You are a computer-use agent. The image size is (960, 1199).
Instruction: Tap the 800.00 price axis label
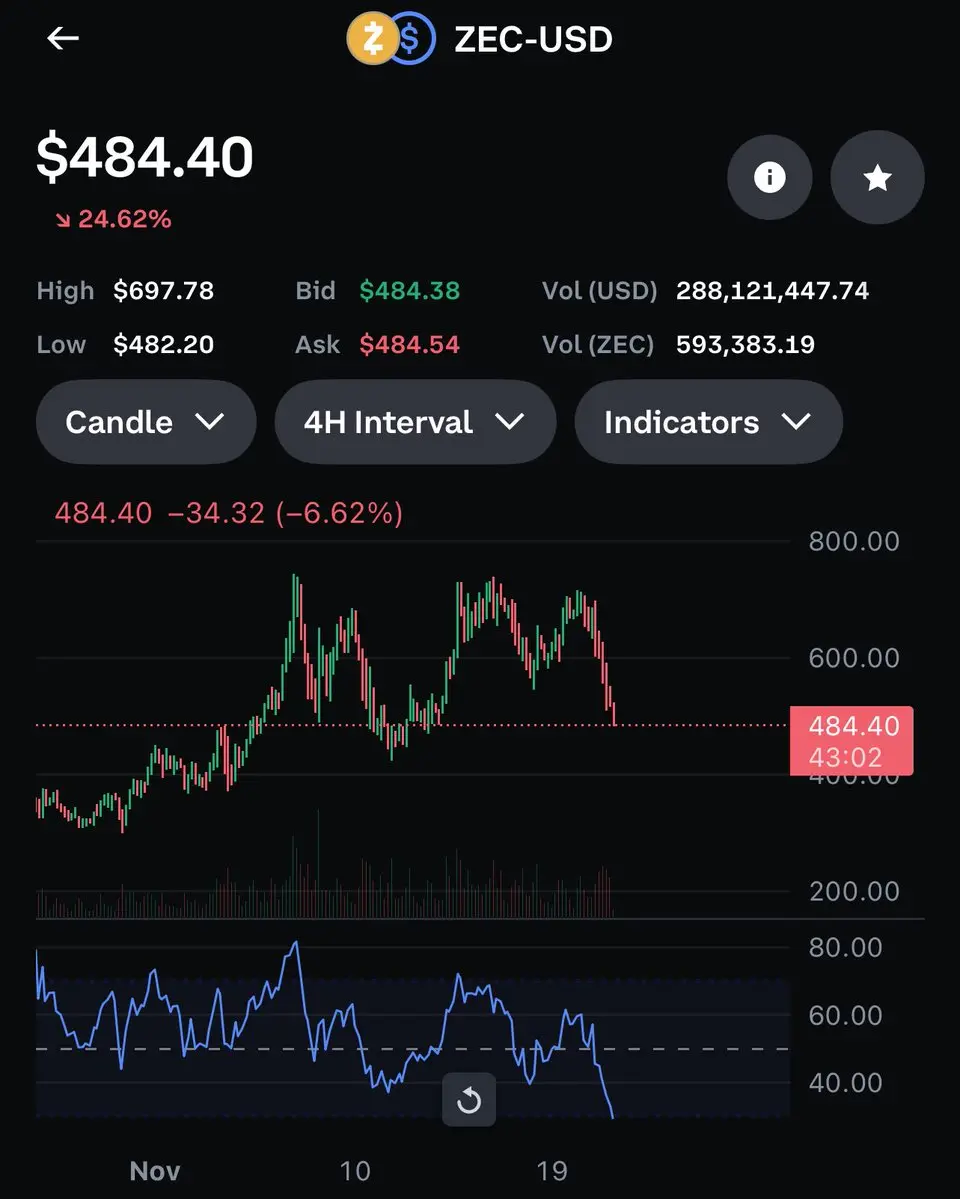[854, 541]
